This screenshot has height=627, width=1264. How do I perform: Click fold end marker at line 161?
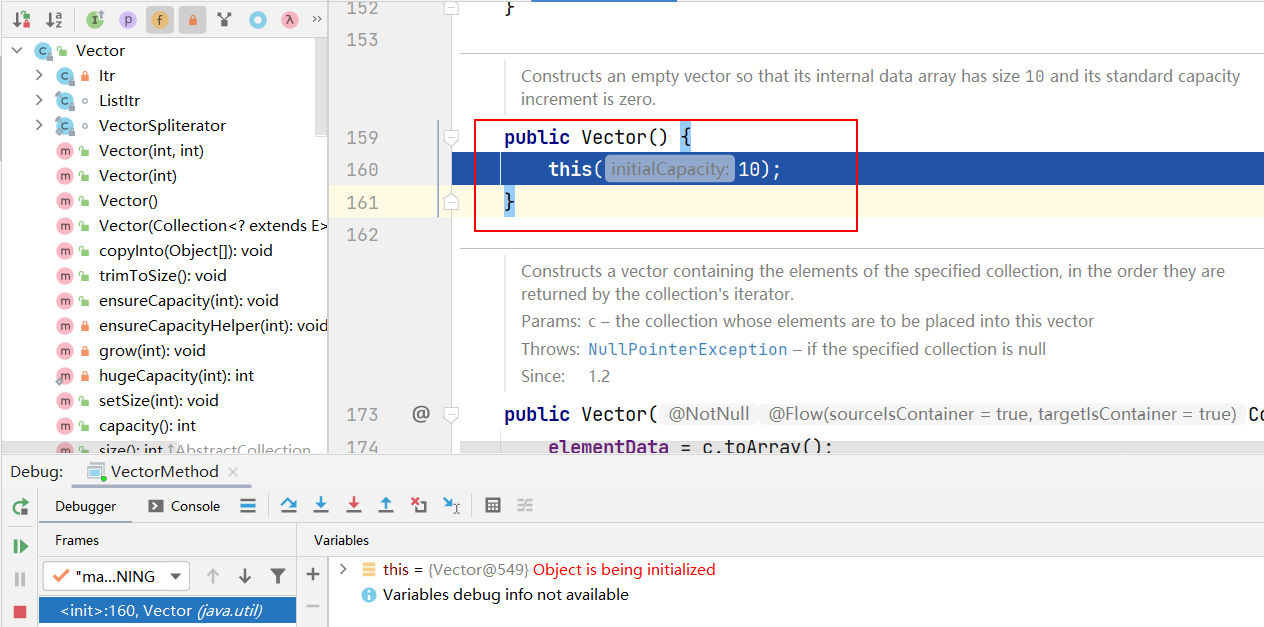pyautogui.click(x=451, y=202)
